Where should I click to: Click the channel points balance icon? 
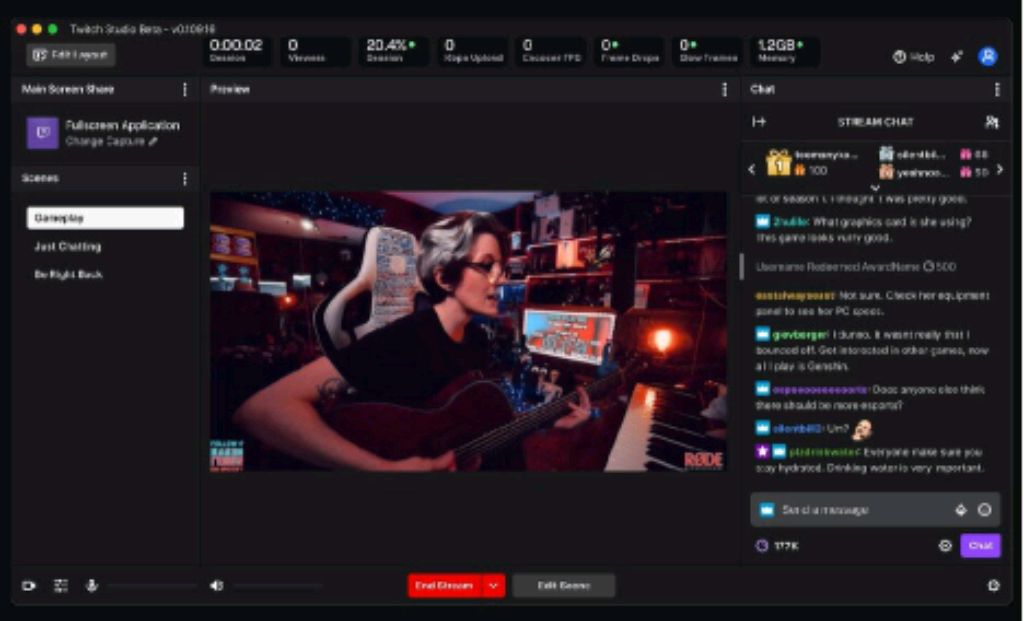point(761,546)
